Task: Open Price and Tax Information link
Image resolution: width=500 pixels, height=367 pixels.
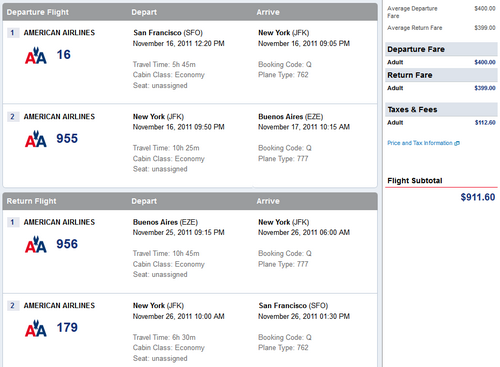Action: 420,143
